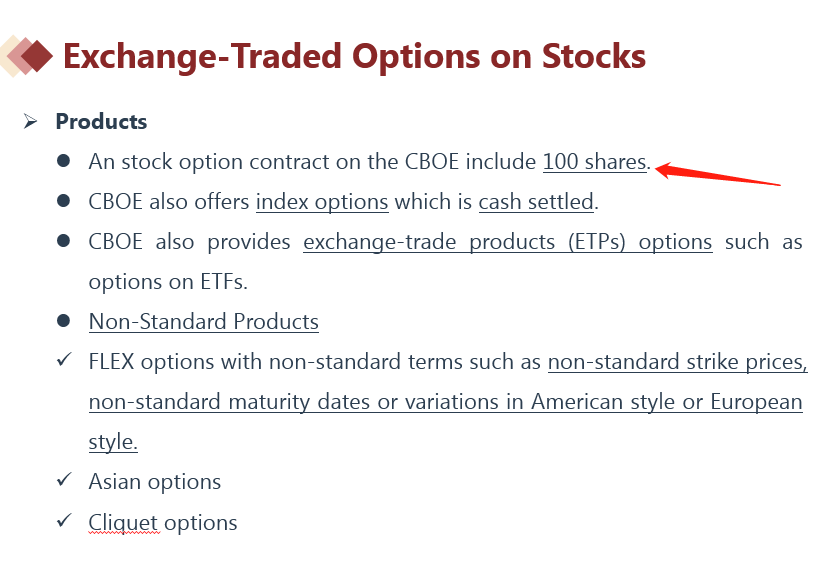Click the arrowhead bullet before Products
The width and height of the screenshot is (817, 582).
[x=31, y=121]
